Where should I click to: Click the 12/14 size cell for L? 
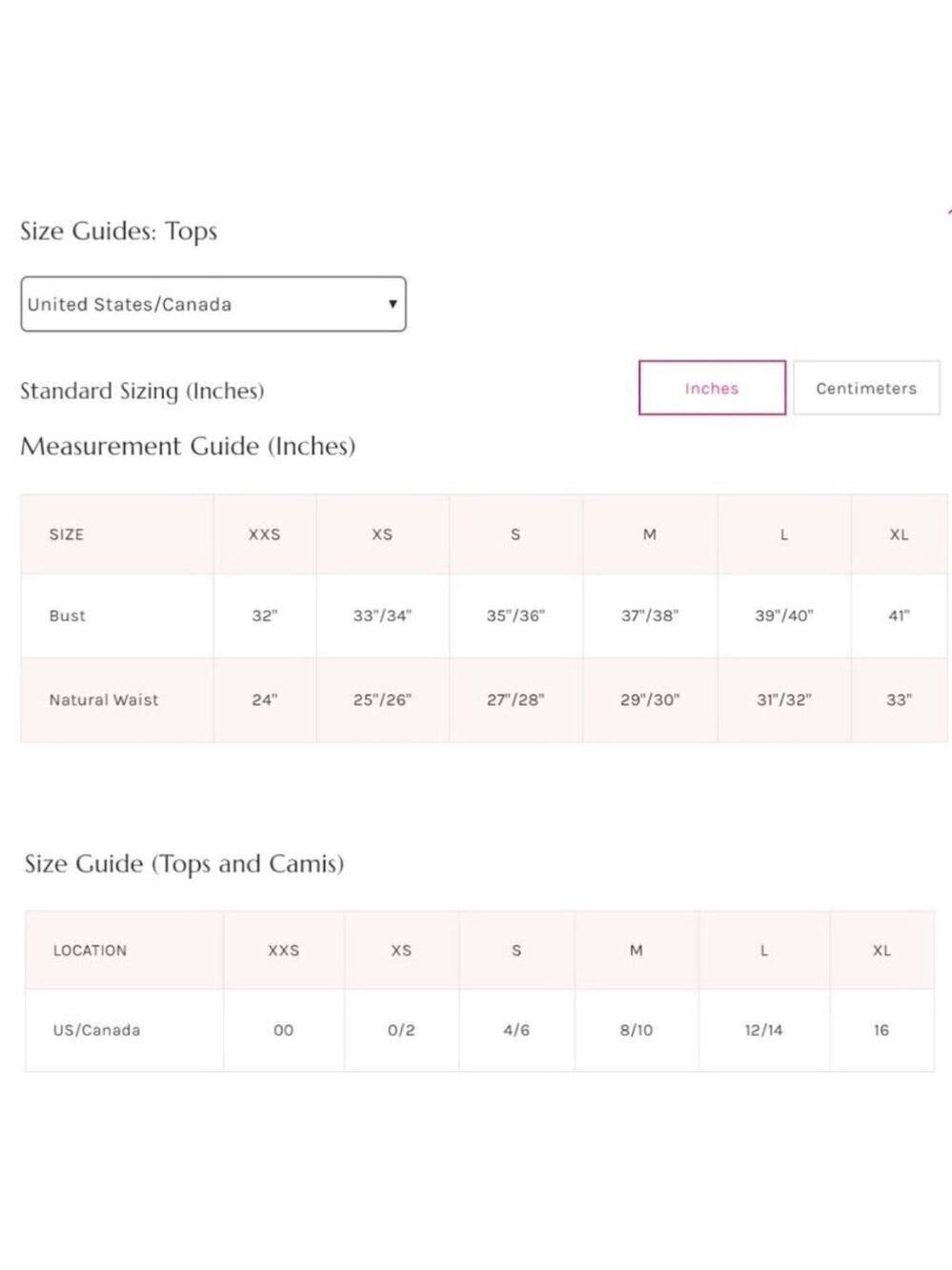[763, 1030]
